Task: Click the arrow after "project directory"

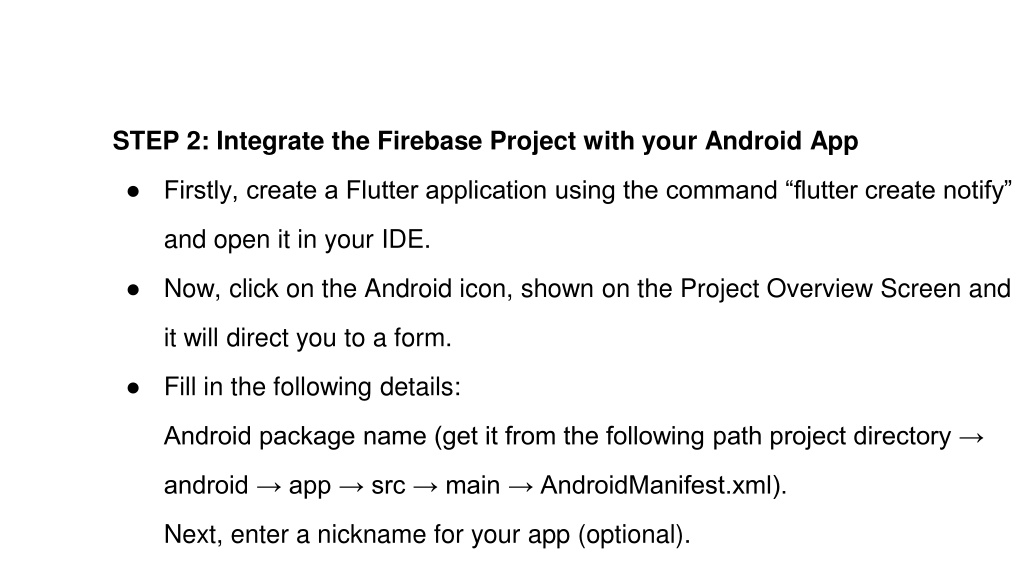Action: (971, 437)
